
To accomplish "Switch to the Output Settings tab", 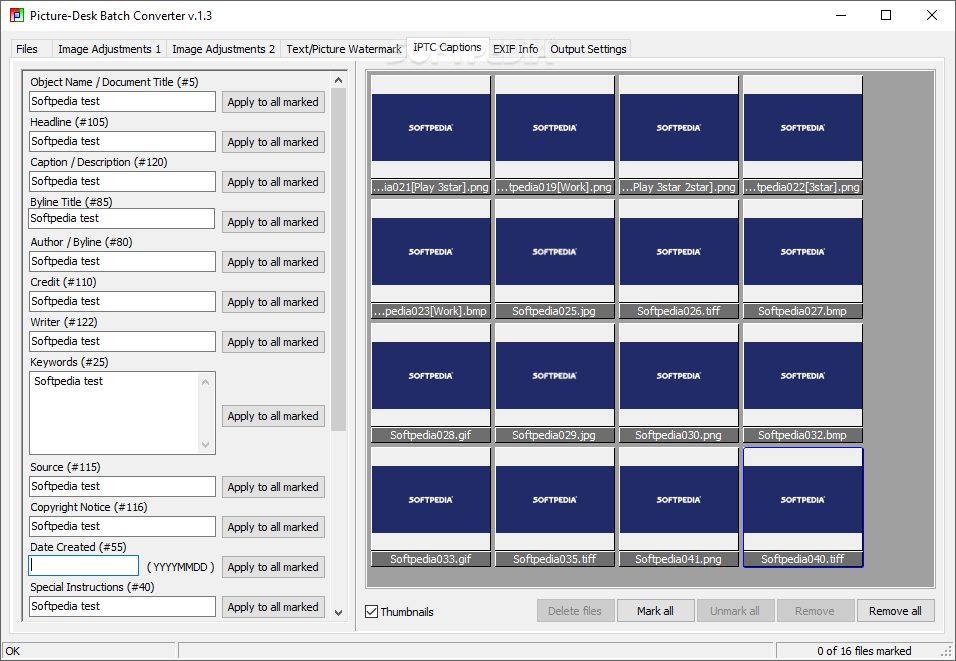I will pos(588,49).
